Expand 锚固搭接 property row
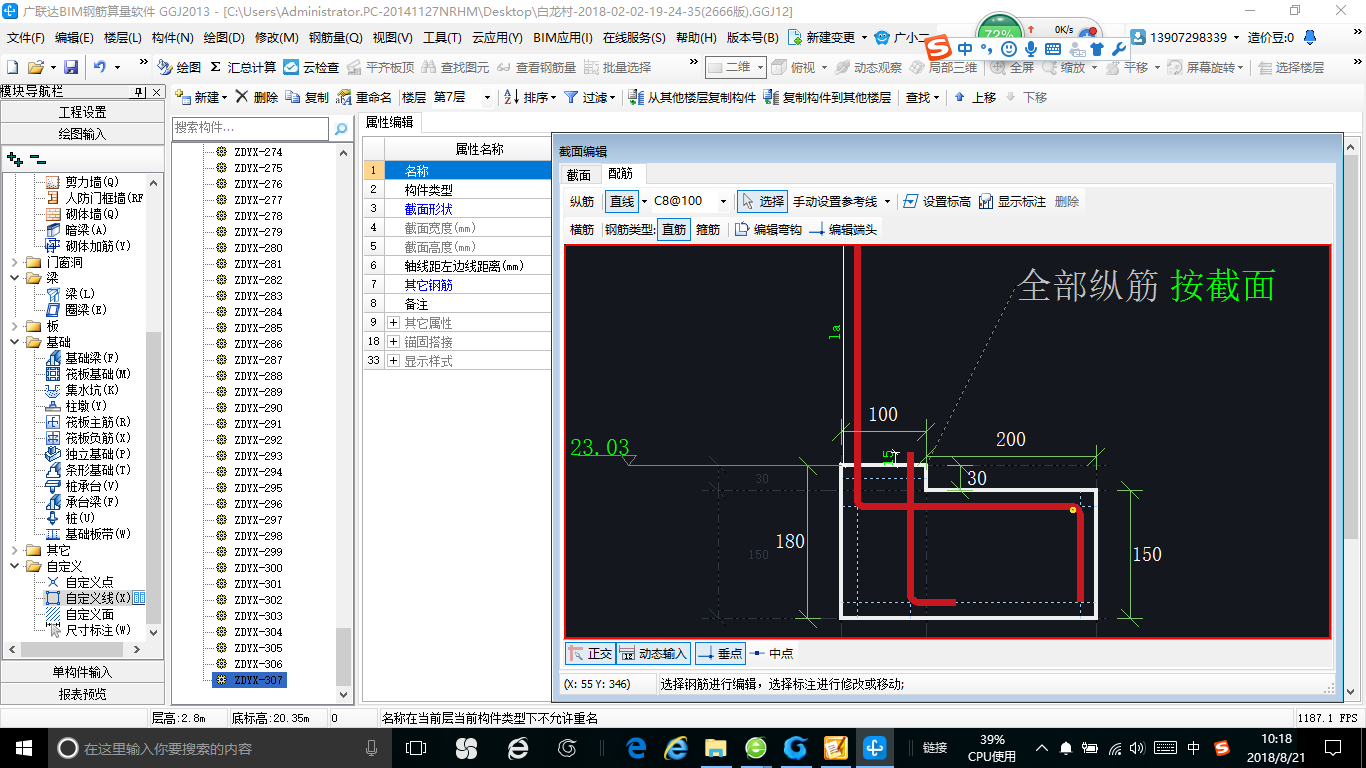This screenshot has width=1366, height=768. [393, 342]
